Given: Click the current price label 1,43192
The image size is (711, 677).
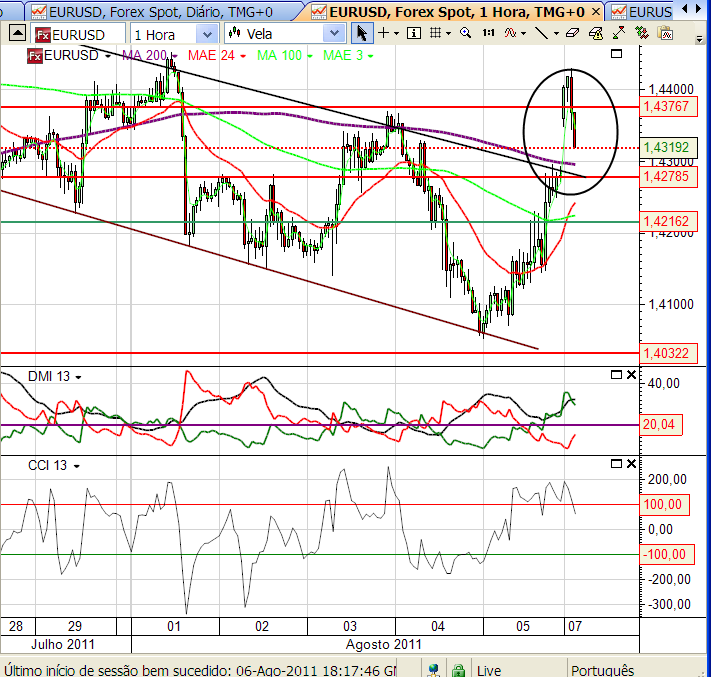Looking at the screenshot, I should click(668, 147).
